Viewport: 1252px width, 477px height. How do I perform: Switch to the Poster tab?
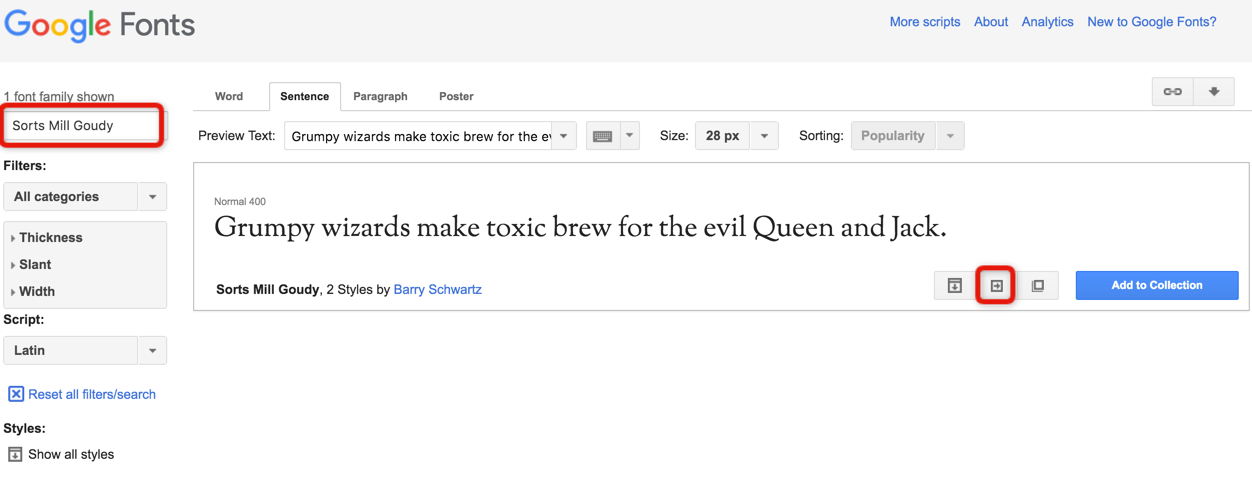[456, 97]
